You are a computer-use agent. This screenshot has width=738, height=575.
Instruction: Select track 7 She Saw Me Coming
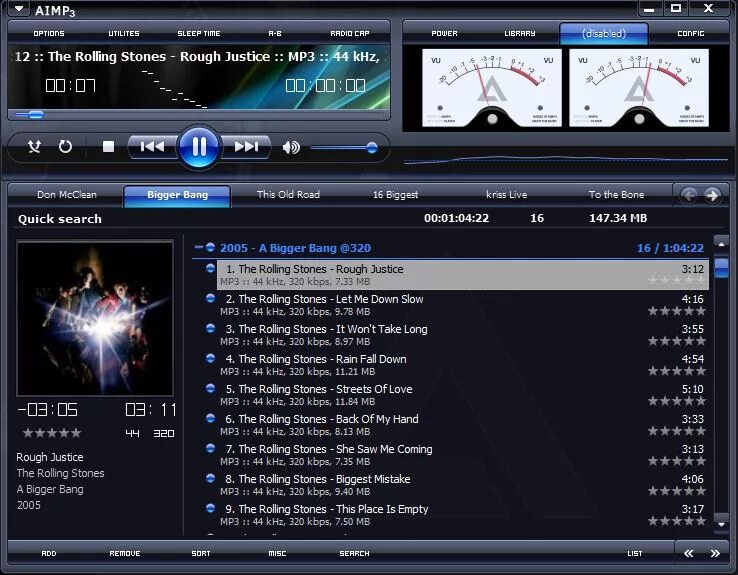click(463, 455)
